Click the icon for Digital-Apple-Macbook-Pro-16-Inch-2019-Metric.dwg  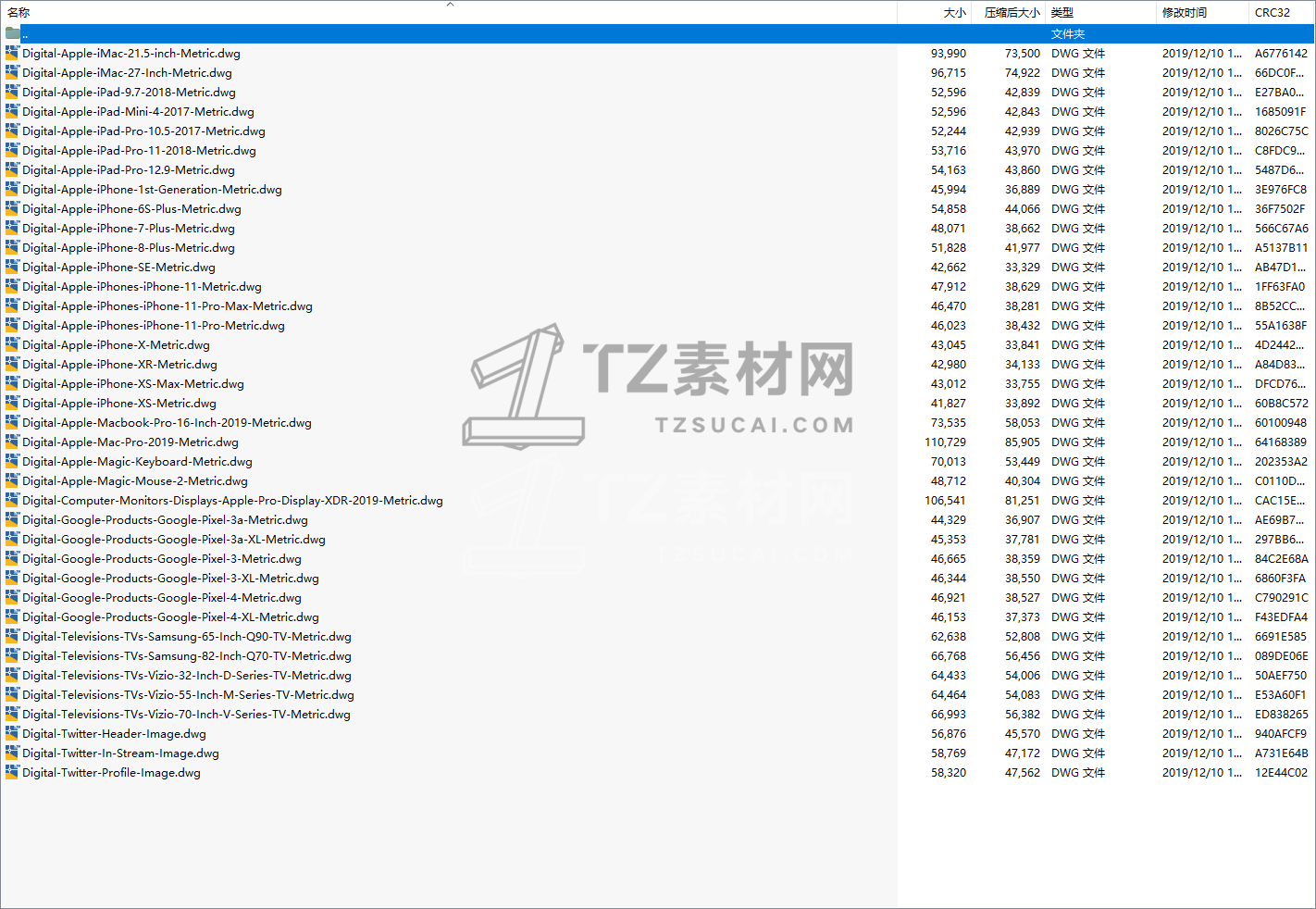pyautogui.click(x=12, y=423)
